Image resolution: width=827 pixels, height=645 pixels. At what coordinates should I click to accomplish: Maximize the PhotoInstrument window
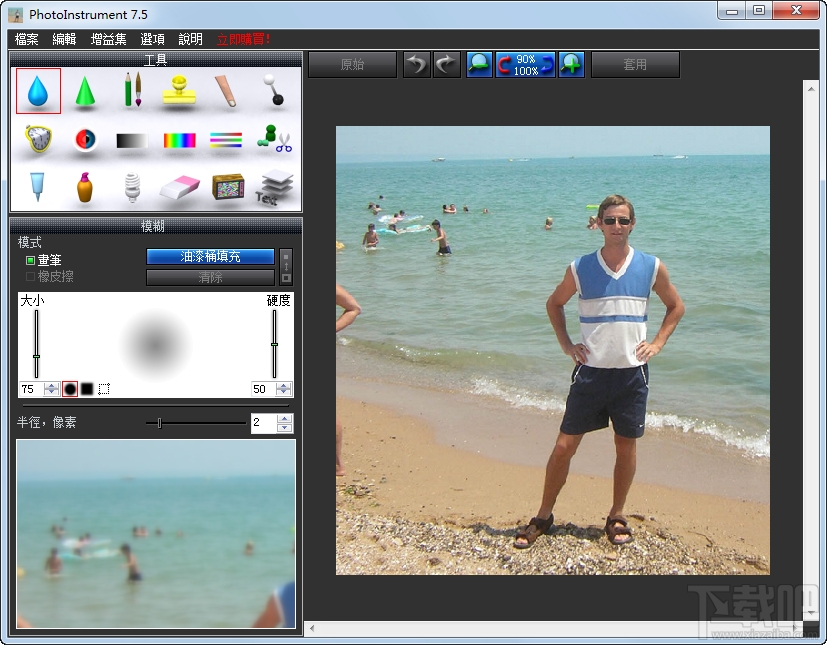(x=758, y=11)
